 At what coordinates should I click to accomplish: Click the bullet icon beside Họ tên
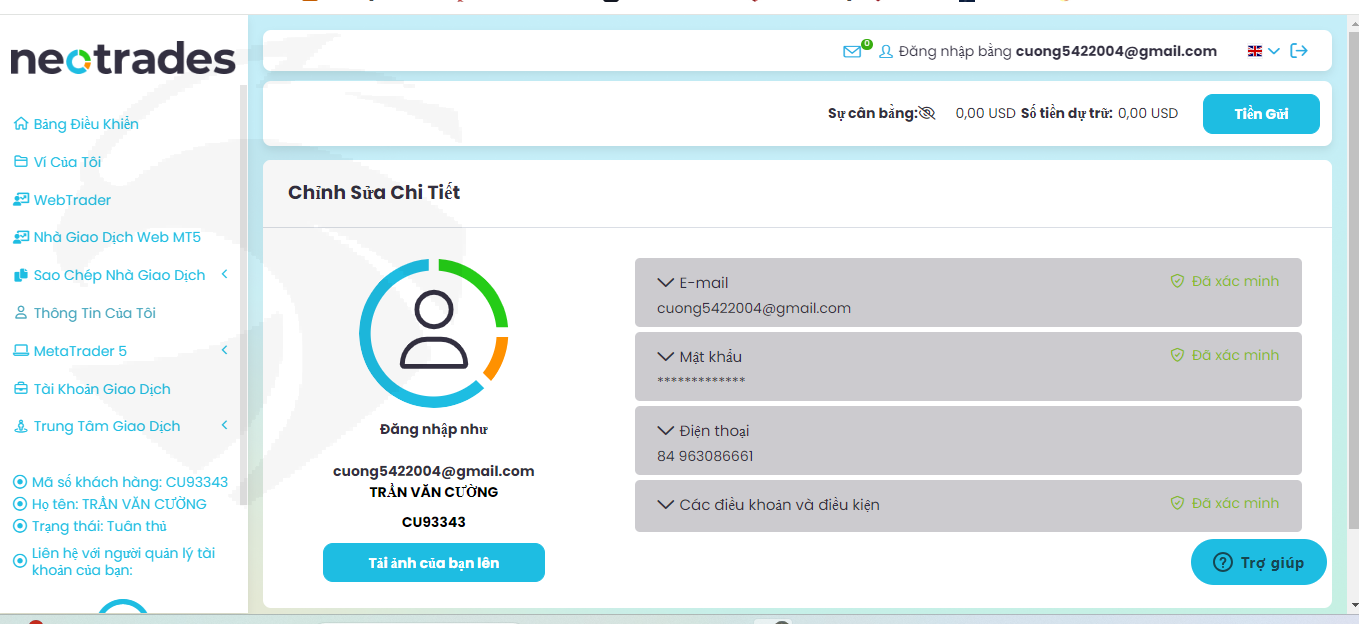[20, 504]
